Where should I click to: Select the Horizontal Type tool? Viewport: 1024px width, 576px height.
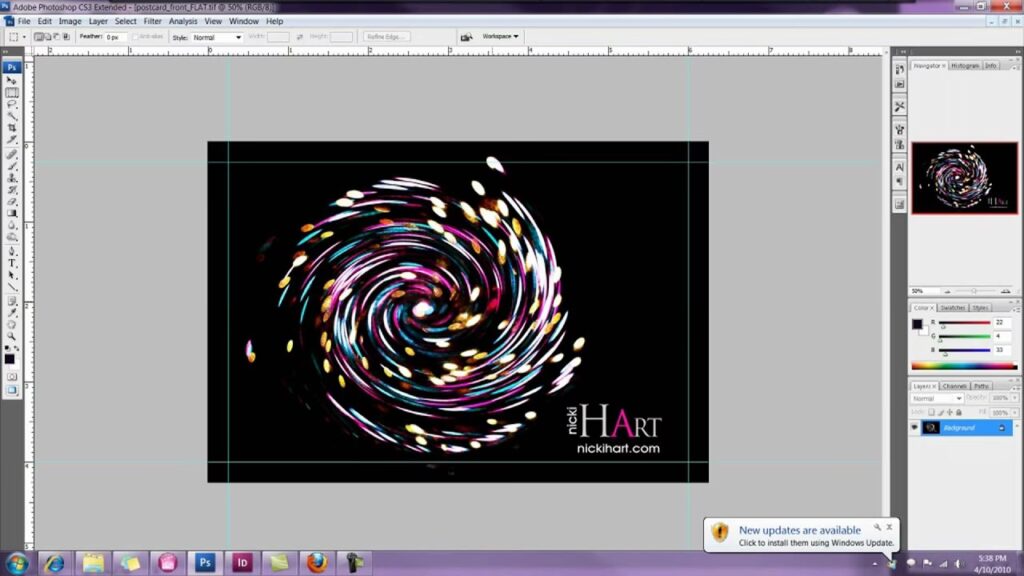tap(12, 263)
